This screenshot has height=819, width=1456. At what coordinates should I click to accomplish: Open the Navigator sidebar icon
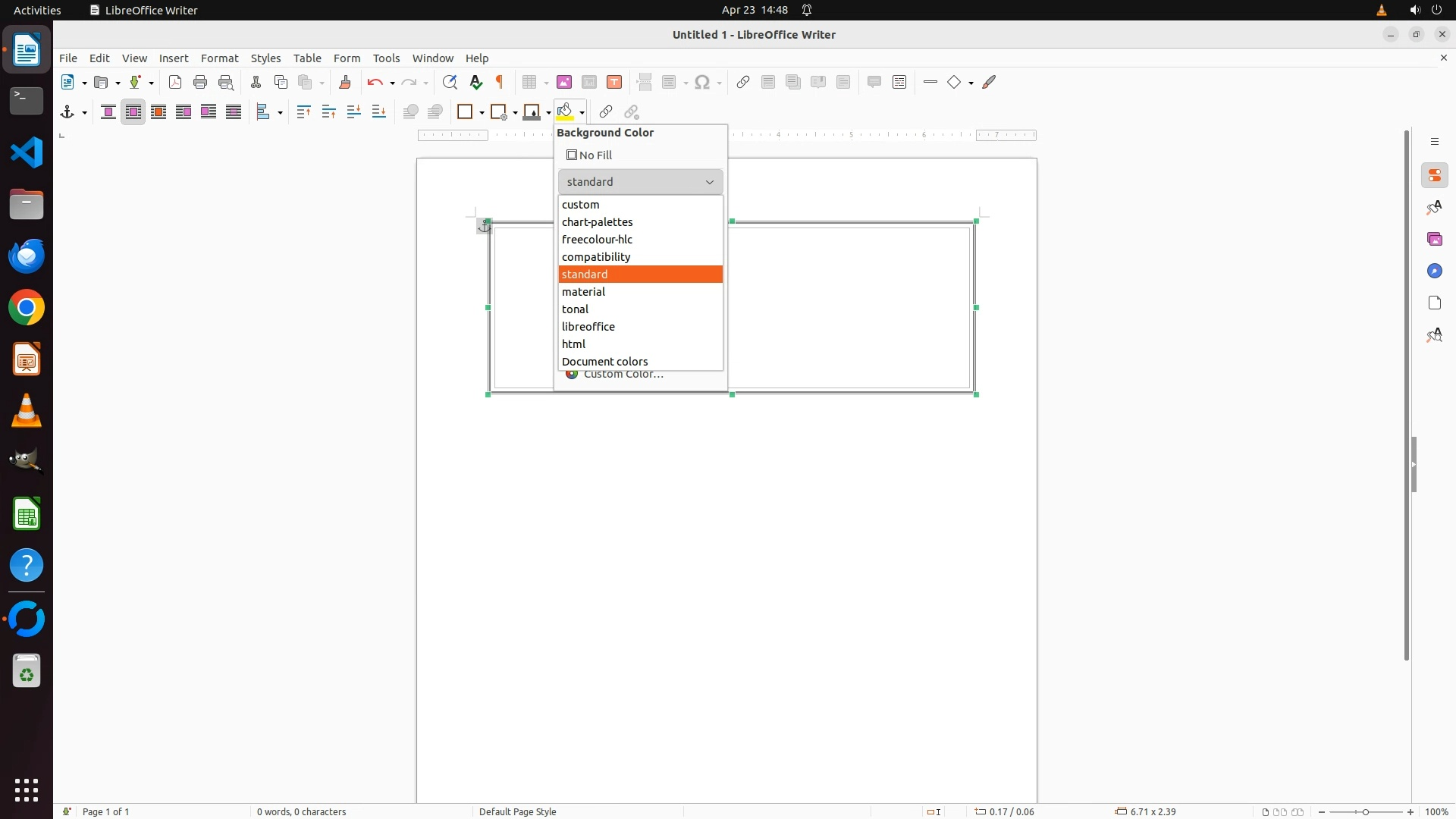1434,271
